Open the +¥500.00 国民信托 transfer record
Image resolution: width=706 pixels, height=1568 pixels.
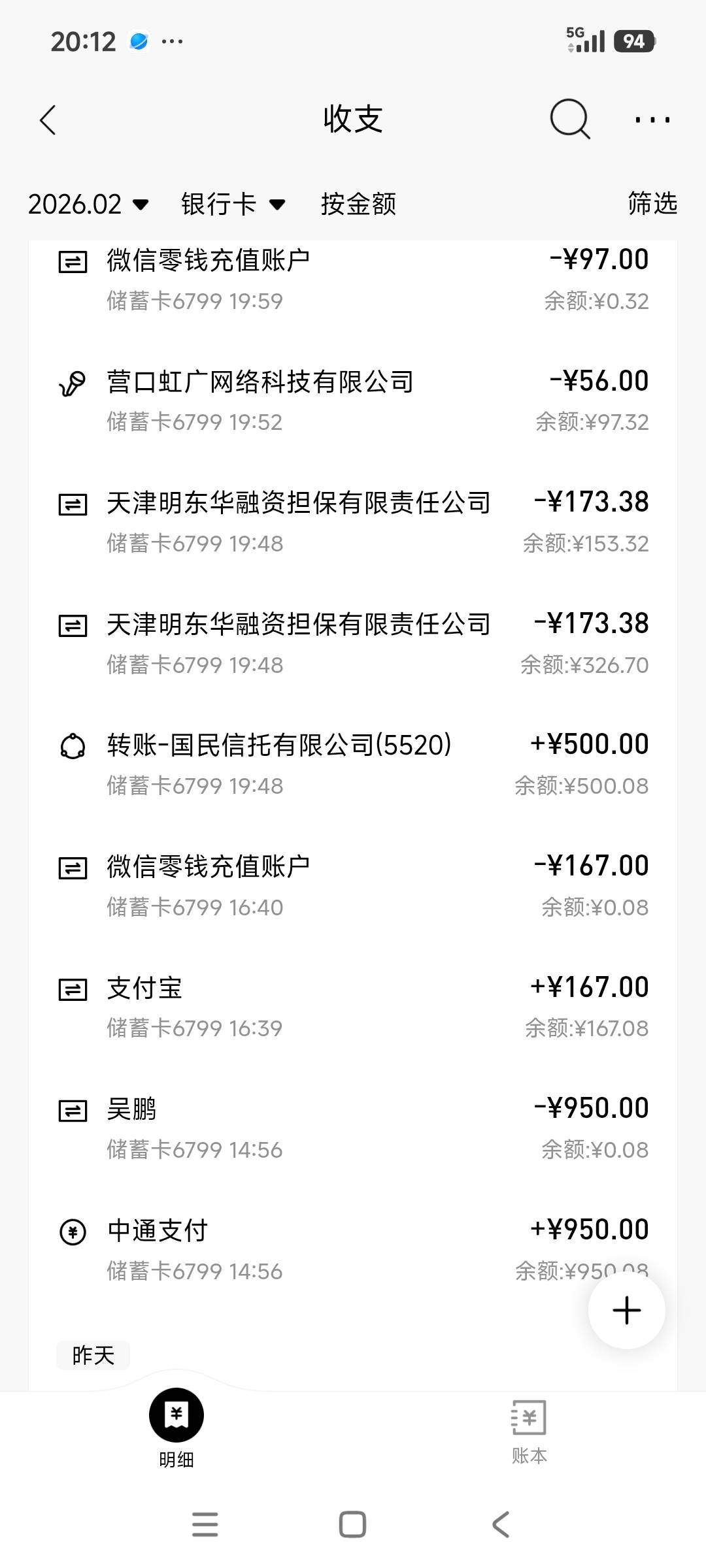(353, 764)
